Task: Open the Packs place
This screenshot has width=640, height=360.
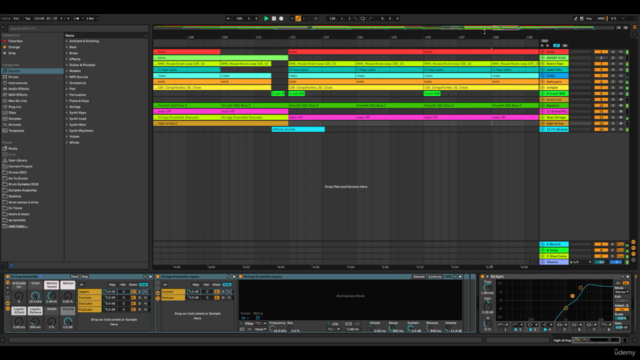Action: click(13, 149)
